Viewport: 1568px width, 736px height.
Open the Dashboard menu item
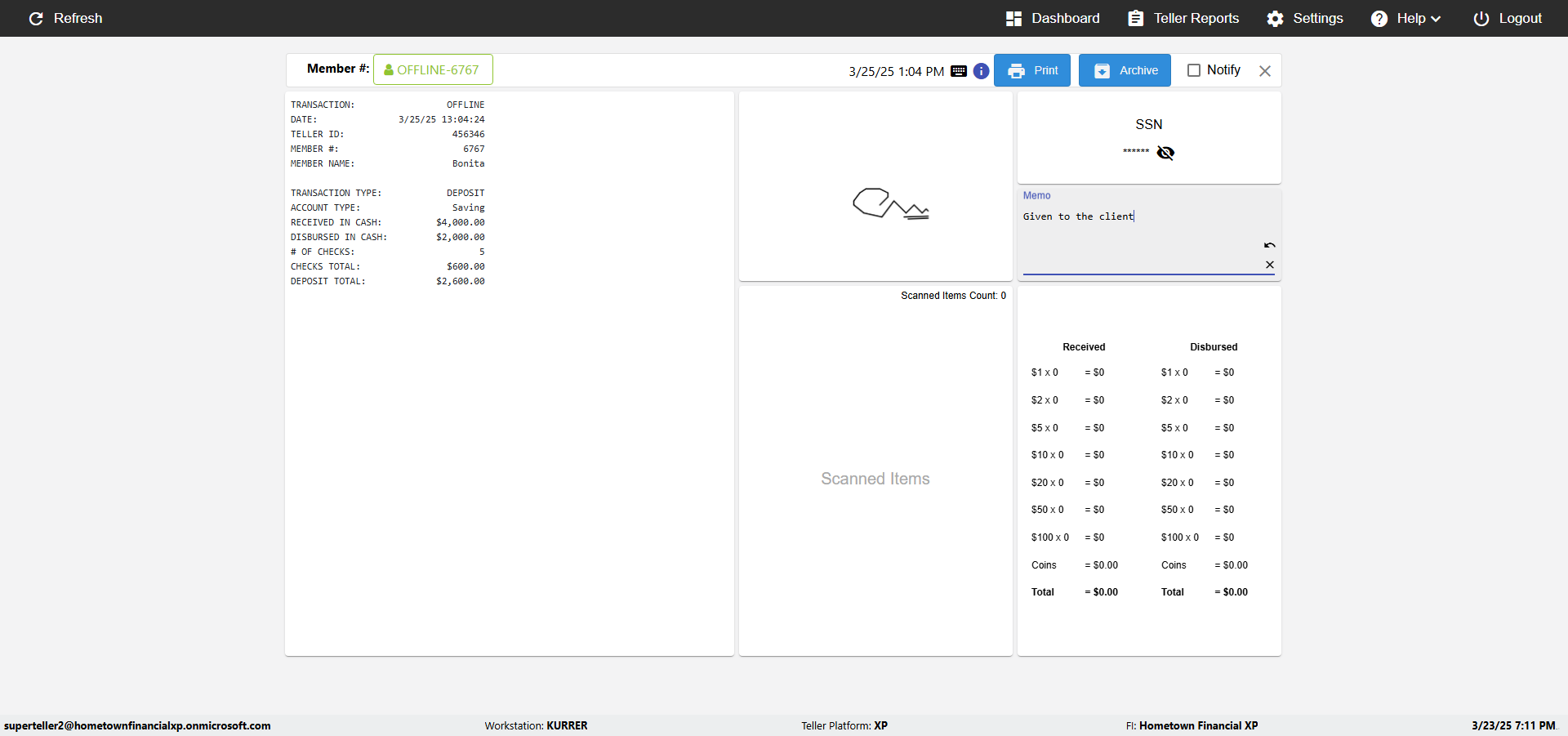tap(1053, 18)
